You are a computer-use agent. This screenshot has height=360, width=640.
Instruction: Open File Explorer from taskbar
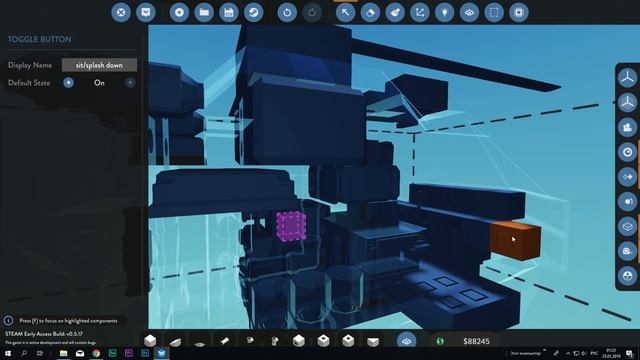pyautogui.click(x=63, y=353)
